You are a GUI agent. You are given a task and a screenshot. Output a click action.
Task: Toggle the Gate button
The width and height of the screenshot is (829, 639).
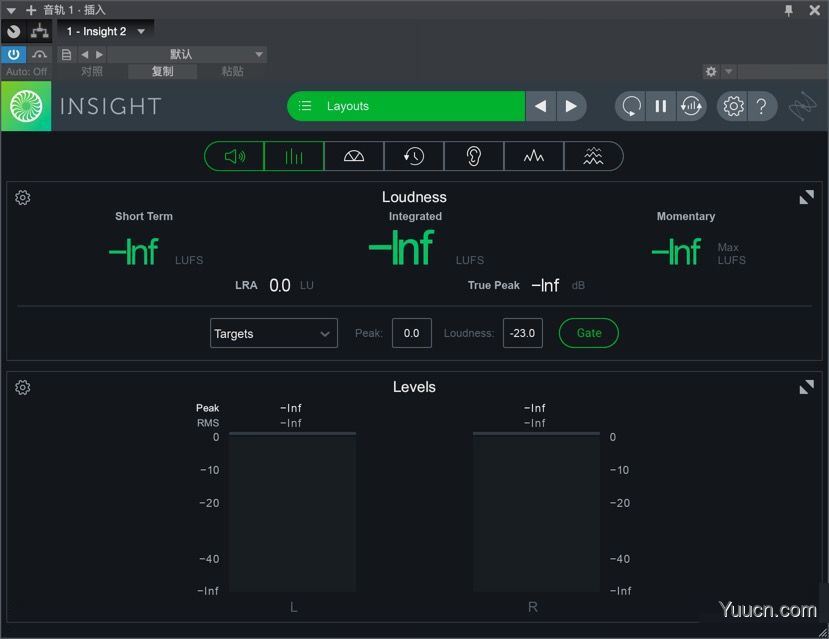[588, 333]
